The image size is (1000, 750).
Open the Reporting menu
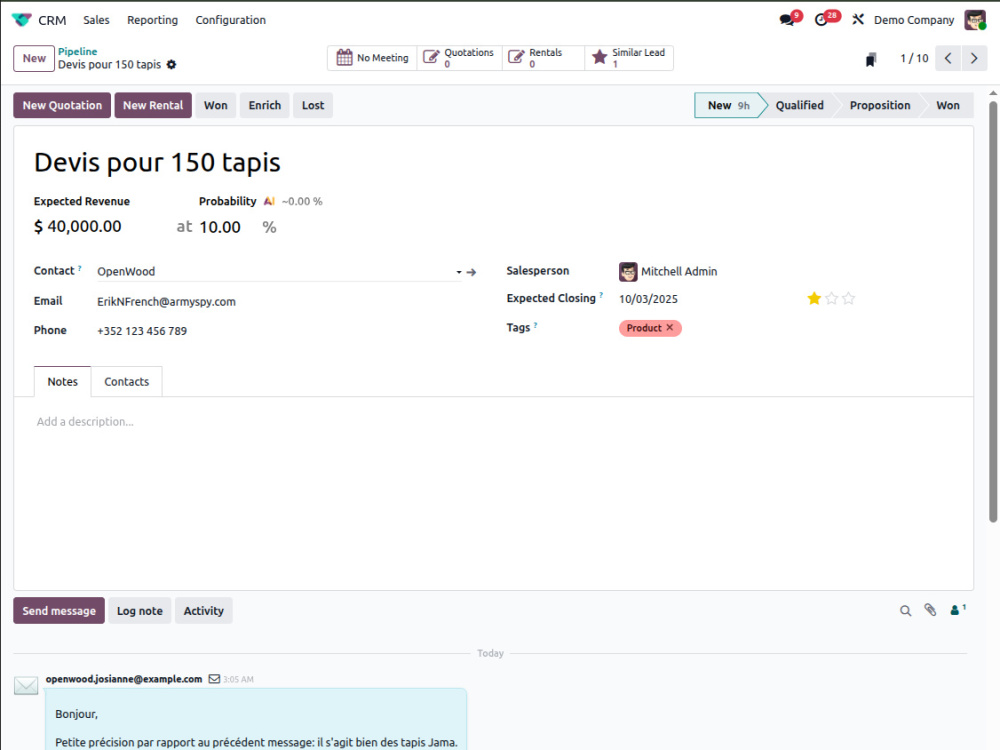coord(152,20)
